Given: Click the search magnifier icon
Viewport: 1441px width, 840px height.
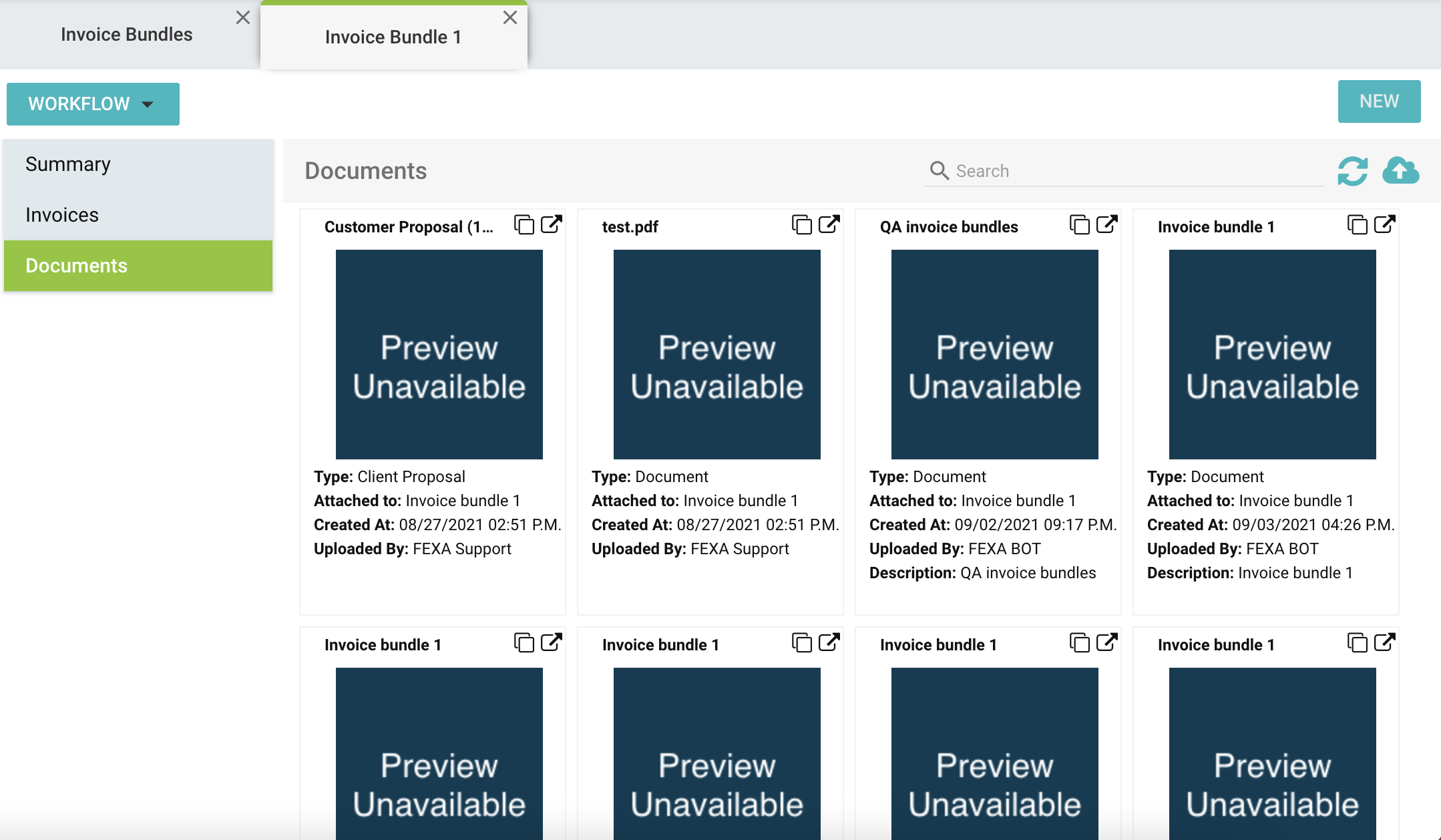Looking at the screenshot, I should tap(939, 171).
